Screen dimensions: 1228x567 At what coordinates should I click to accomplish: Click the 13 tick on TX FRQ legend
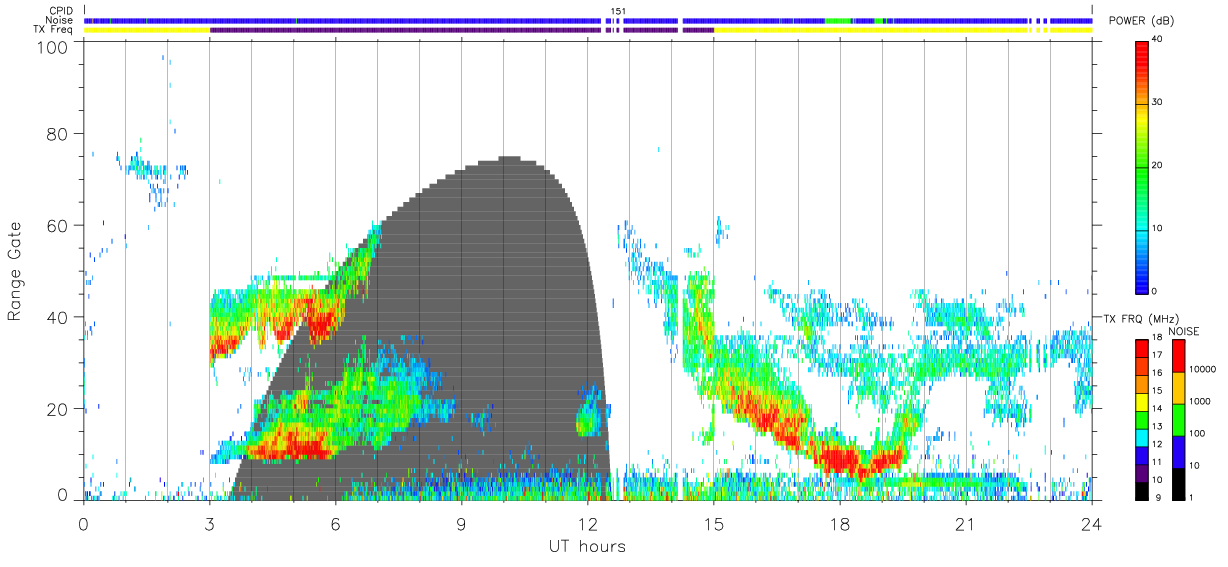(x=1158, y=427)
